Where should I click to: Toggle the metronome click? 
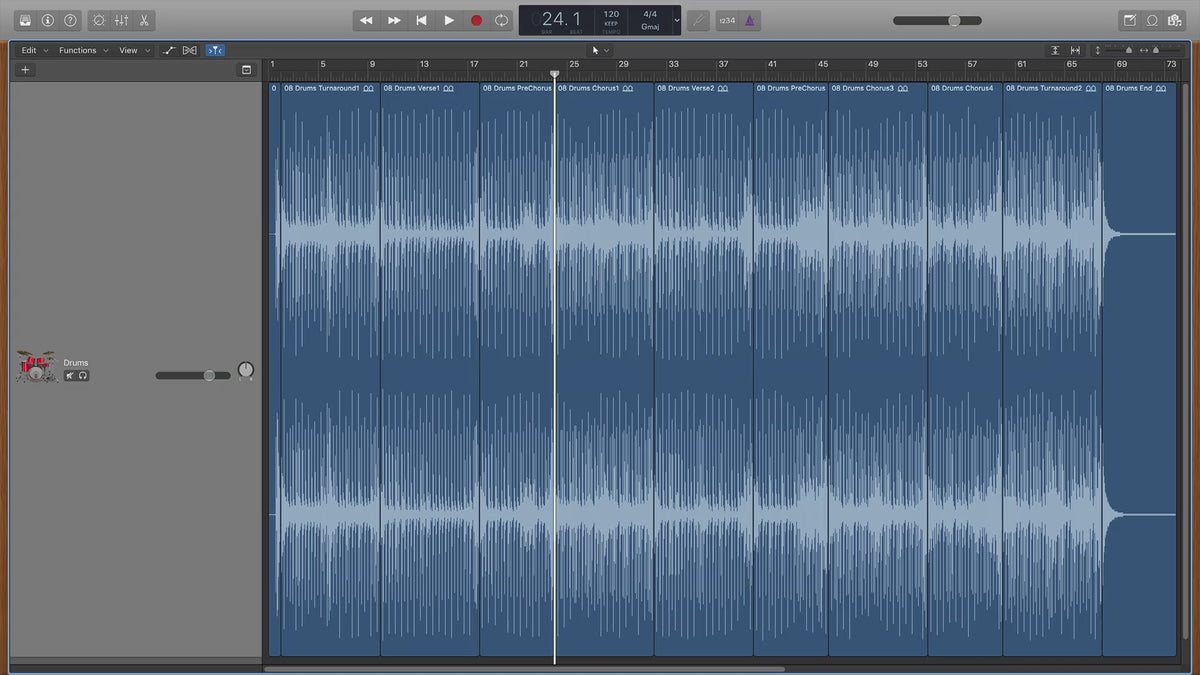[x=750, y=20]
